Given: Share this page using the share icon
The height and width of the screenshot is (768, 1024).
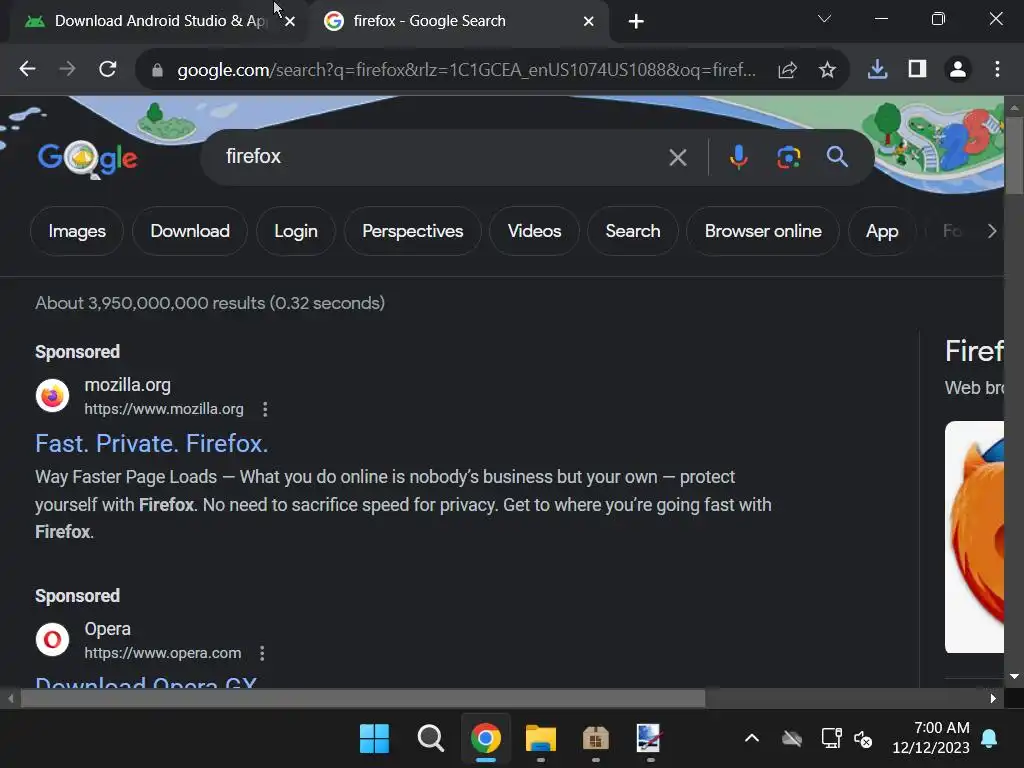Looking at the screenshot, I should coord(788,70).
